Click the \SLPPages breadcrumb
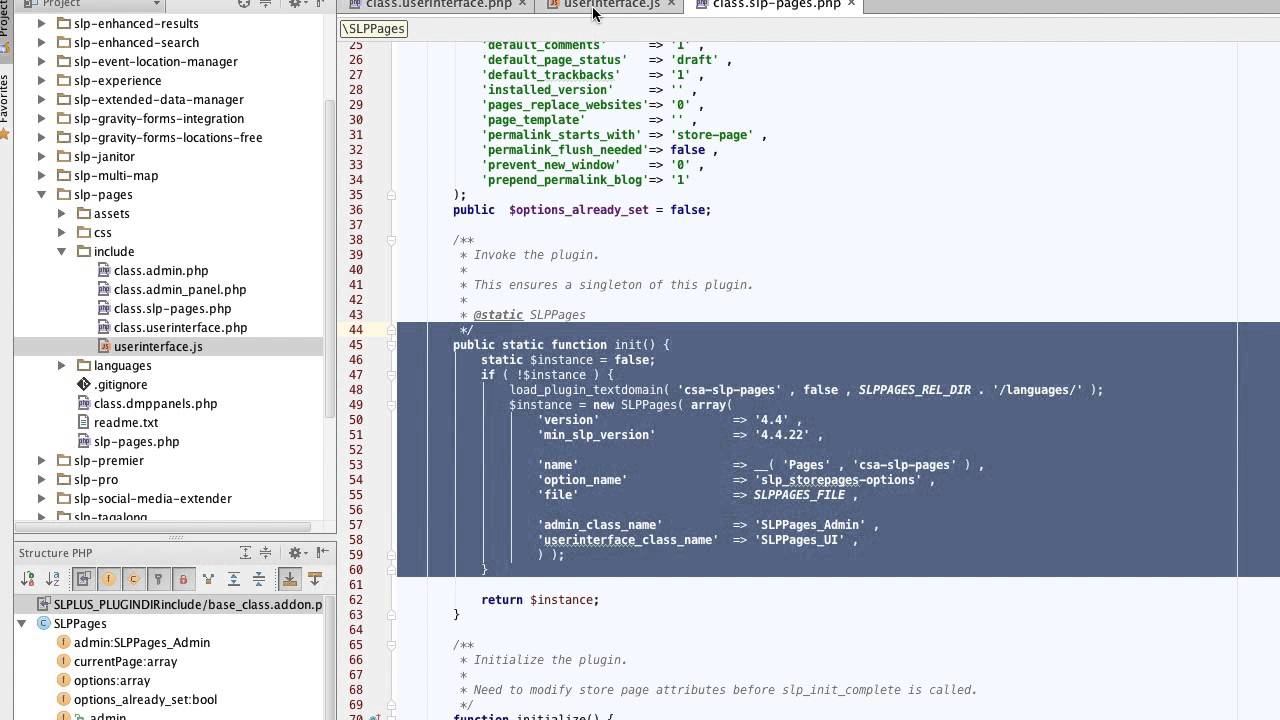This screenshot has height=720, width=1280. 374,28
